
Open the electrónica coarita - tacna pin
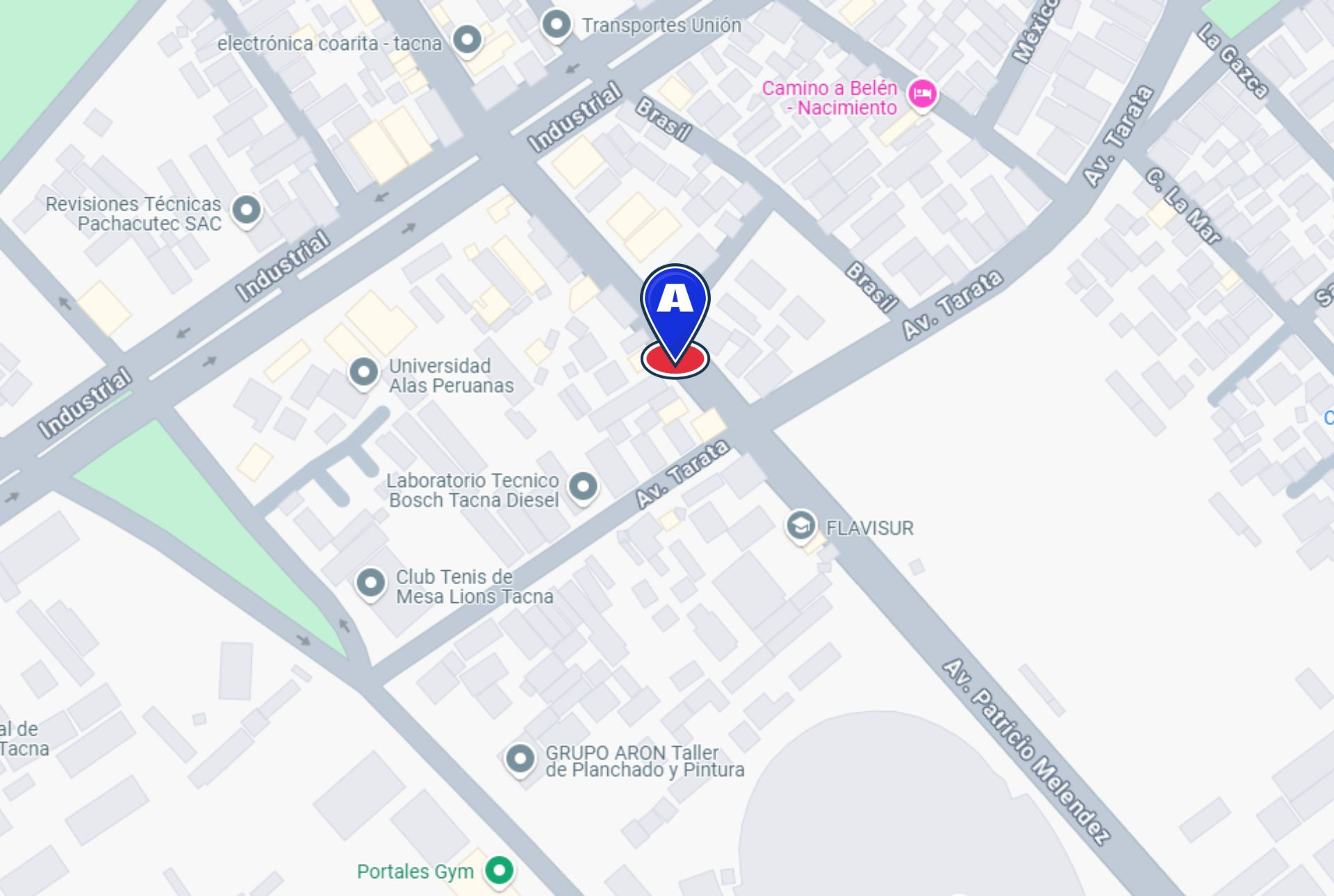(467, 40)
